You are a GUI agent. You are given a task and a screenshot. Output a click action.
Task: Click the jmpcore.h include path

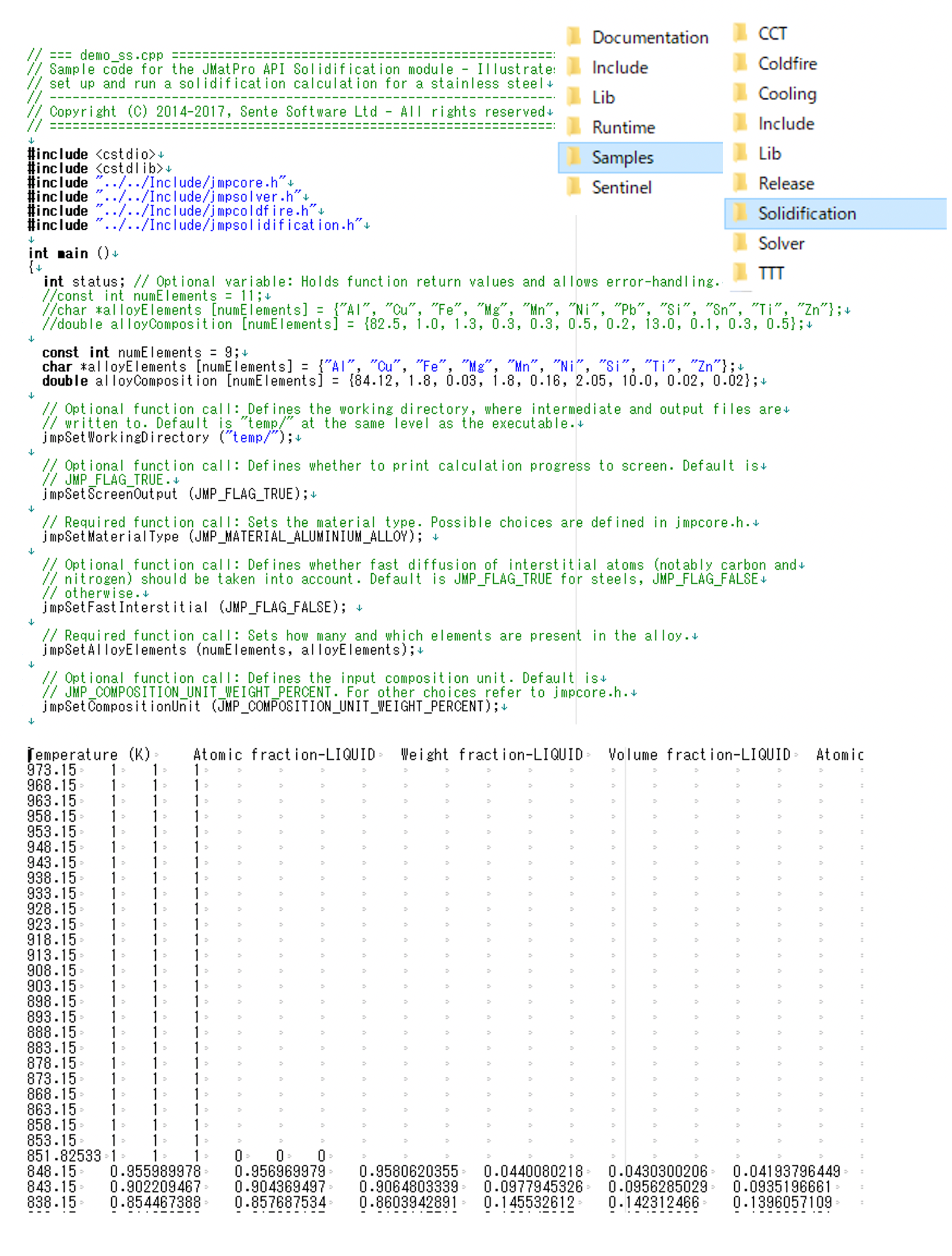pos(191,183)
